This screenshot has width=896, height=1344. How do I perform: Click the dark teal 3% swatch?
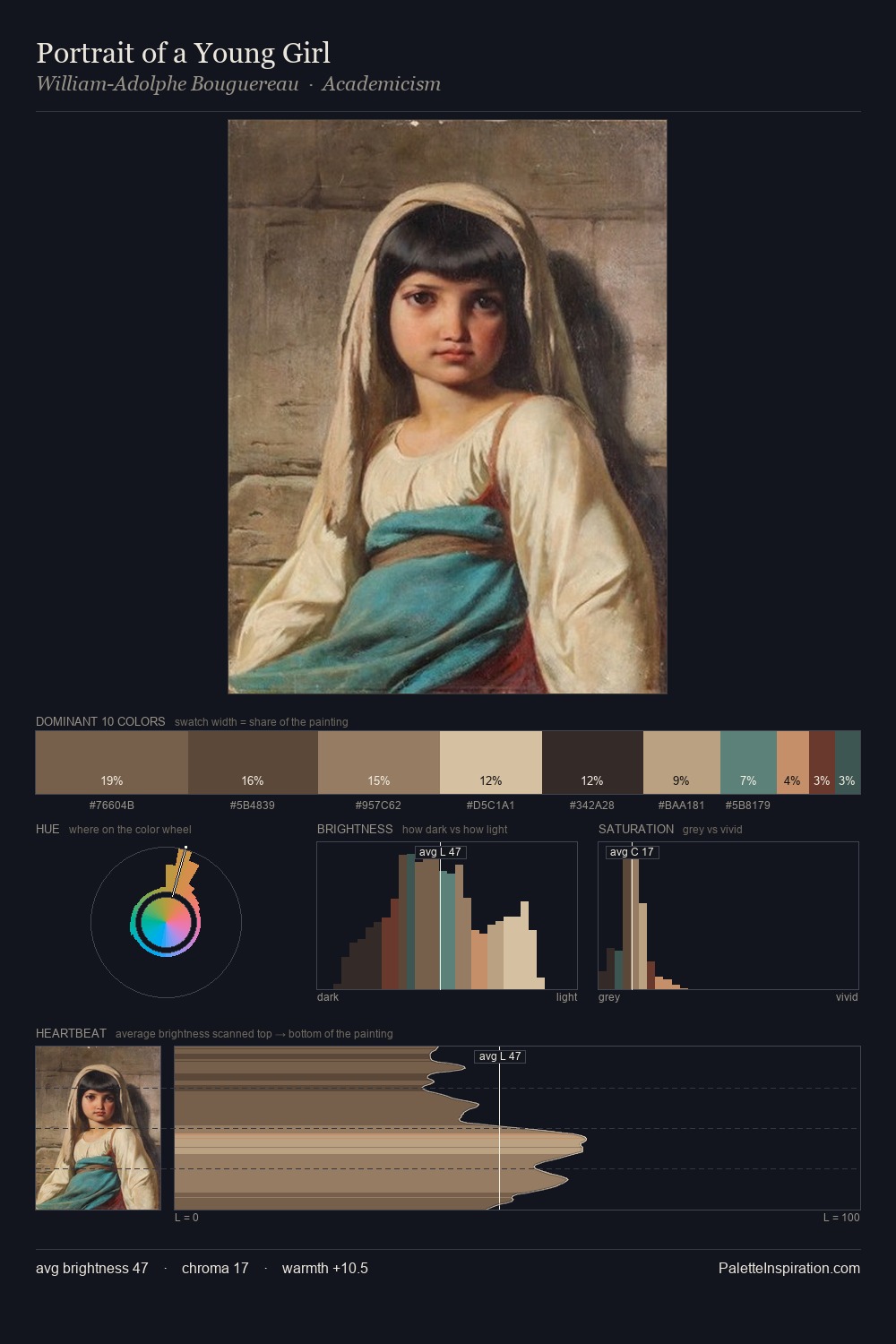(848, 762)
